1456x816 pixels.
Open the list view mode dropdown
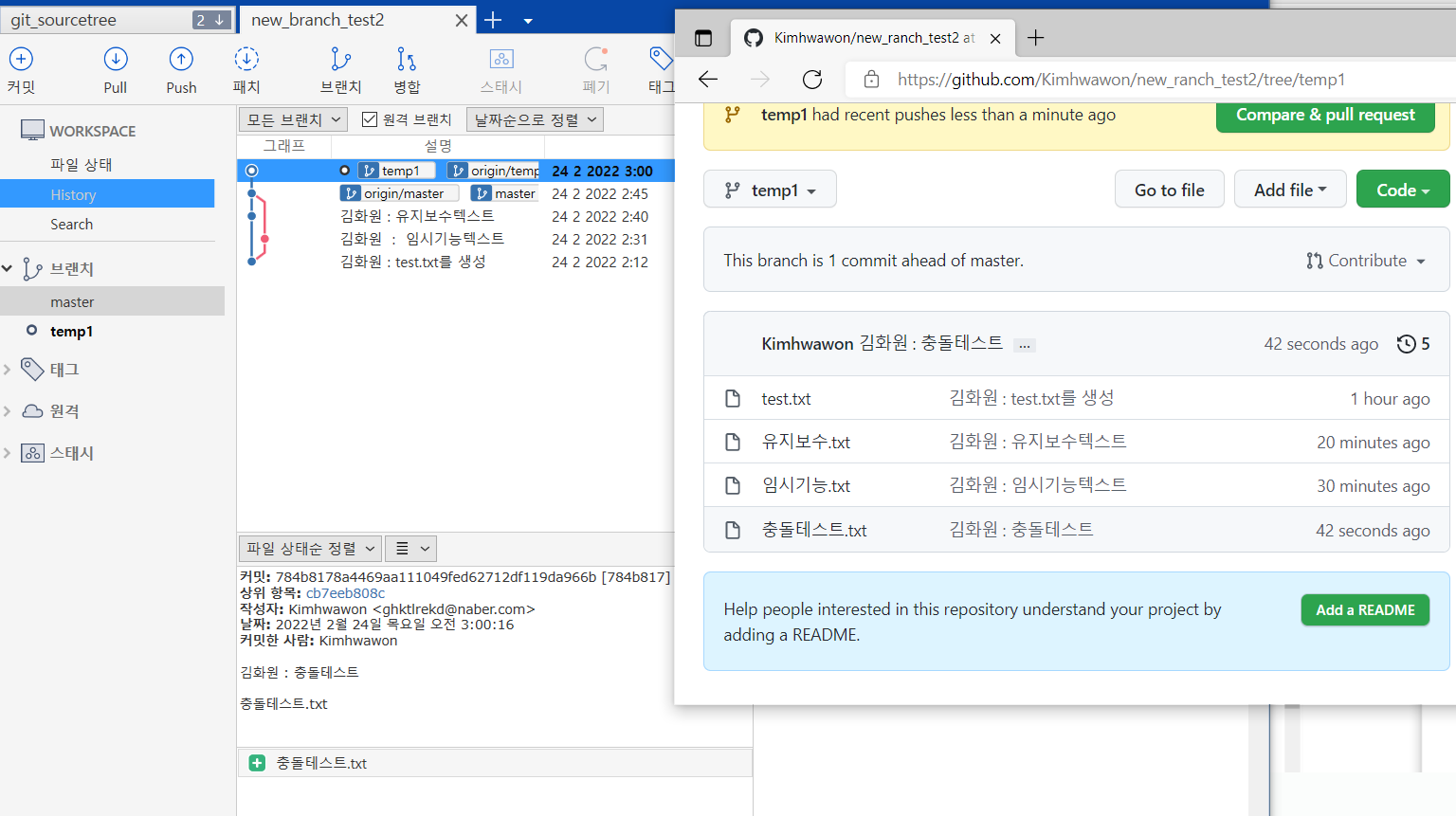pyautogui.click(x=411, y=549)
